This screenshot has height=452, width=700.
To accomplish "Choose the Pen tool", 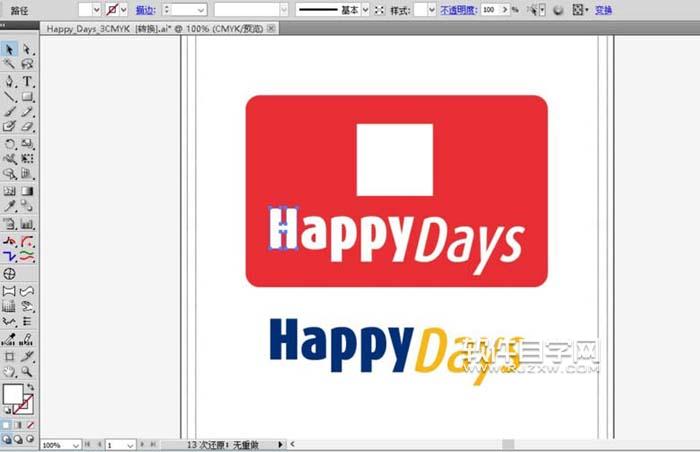I will 9,81.
